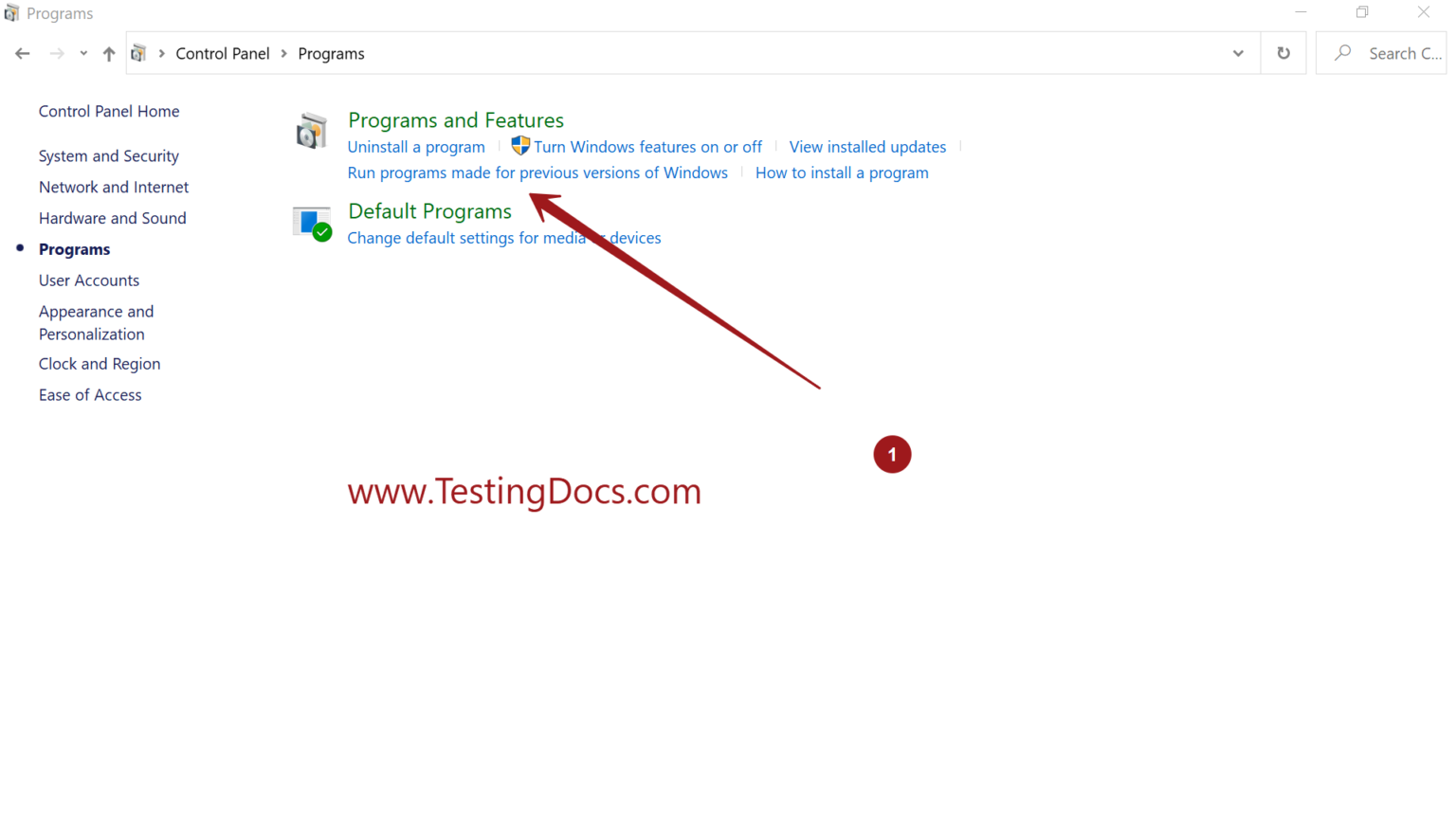Click the Default Programs icon
This screenshot has height=832, width=1456.
click(312, 224)
